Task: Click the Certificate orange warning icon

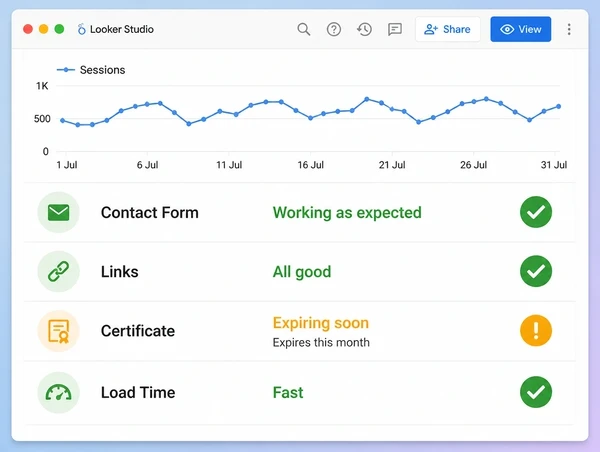Action: (536, 331)
